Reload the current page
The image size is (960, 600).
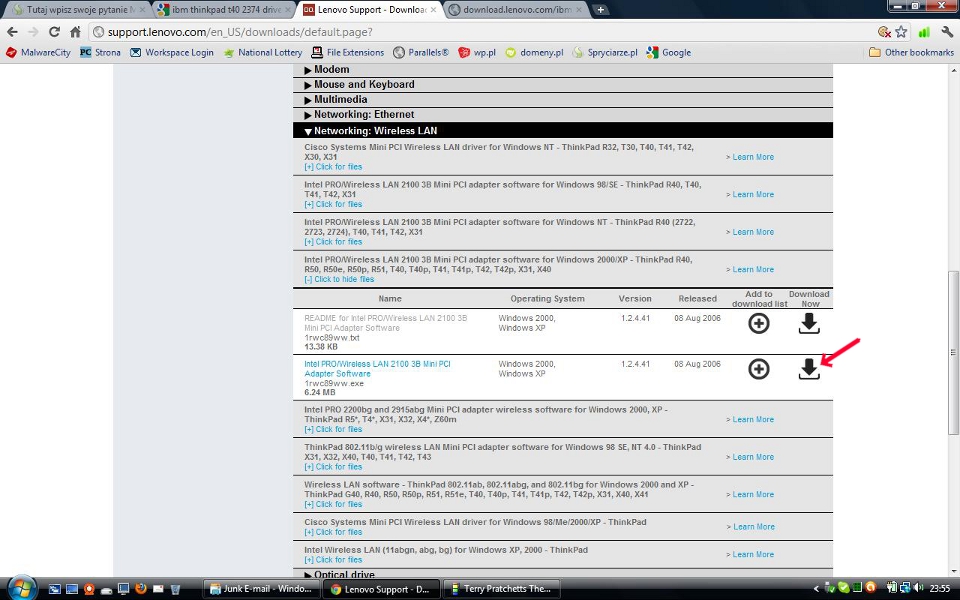coord(54,32)
